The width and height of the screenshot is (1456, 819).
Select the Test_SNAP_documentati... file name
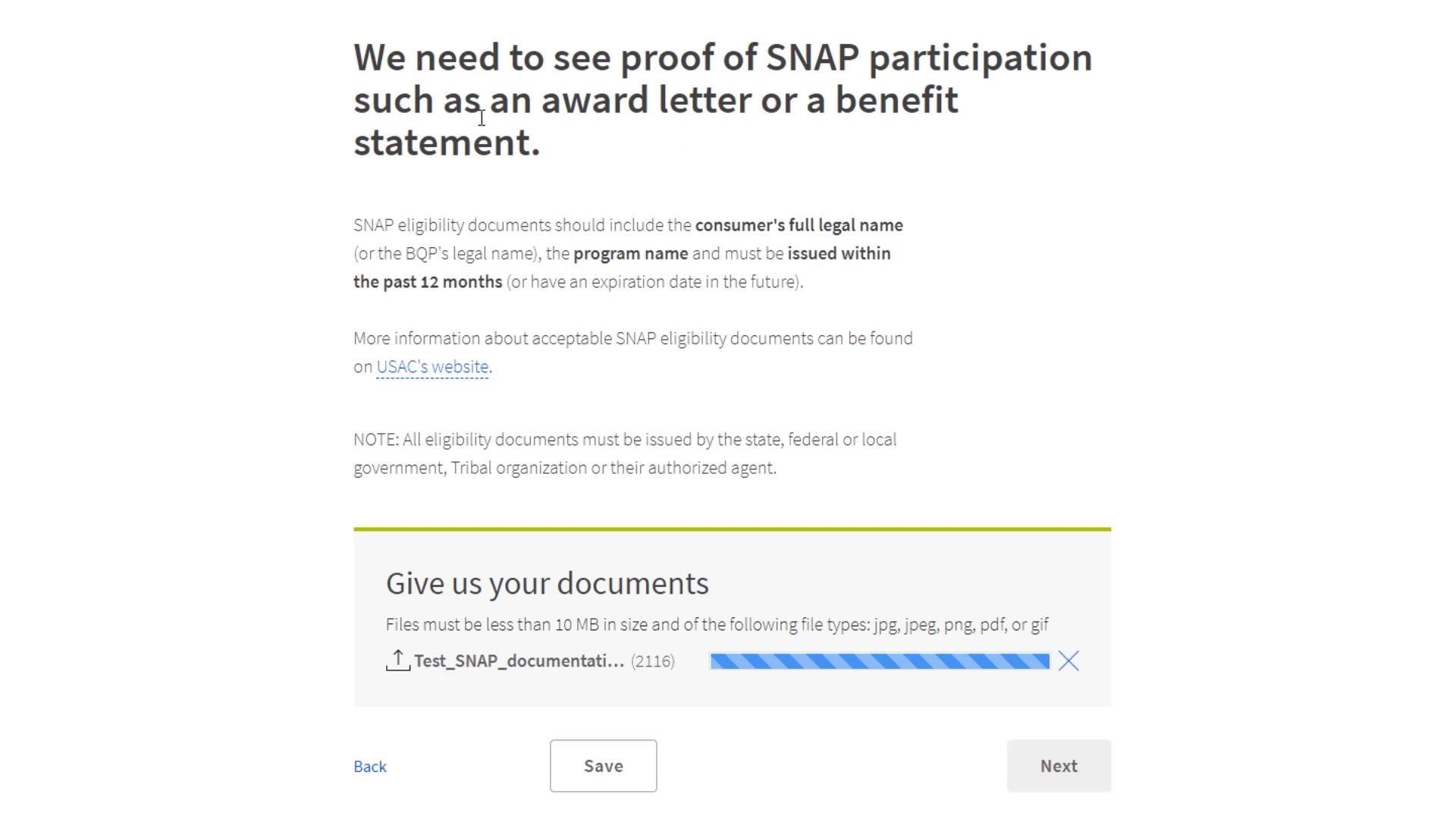click(519, 661)
